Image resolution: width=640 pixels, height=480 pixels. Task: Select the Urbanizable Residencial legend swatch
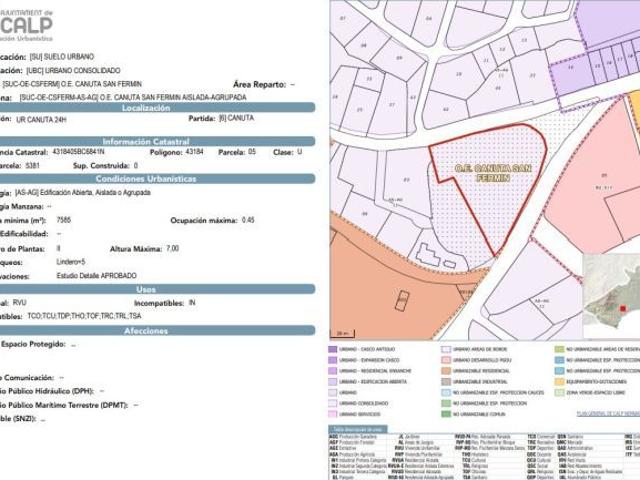(444, 371)
